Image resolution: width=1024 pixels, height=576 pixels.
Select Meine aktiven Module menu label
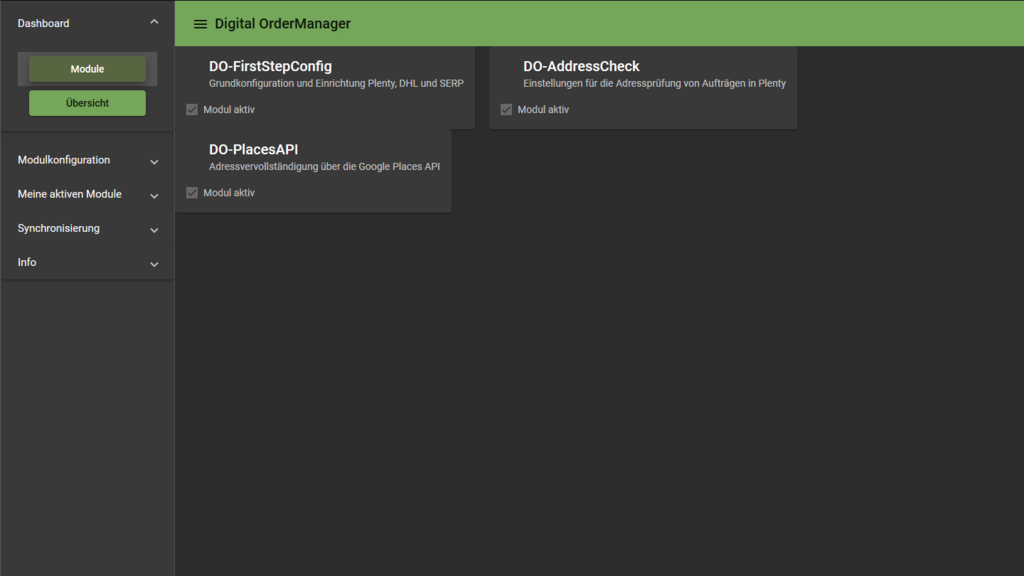(x=70, y=194)
